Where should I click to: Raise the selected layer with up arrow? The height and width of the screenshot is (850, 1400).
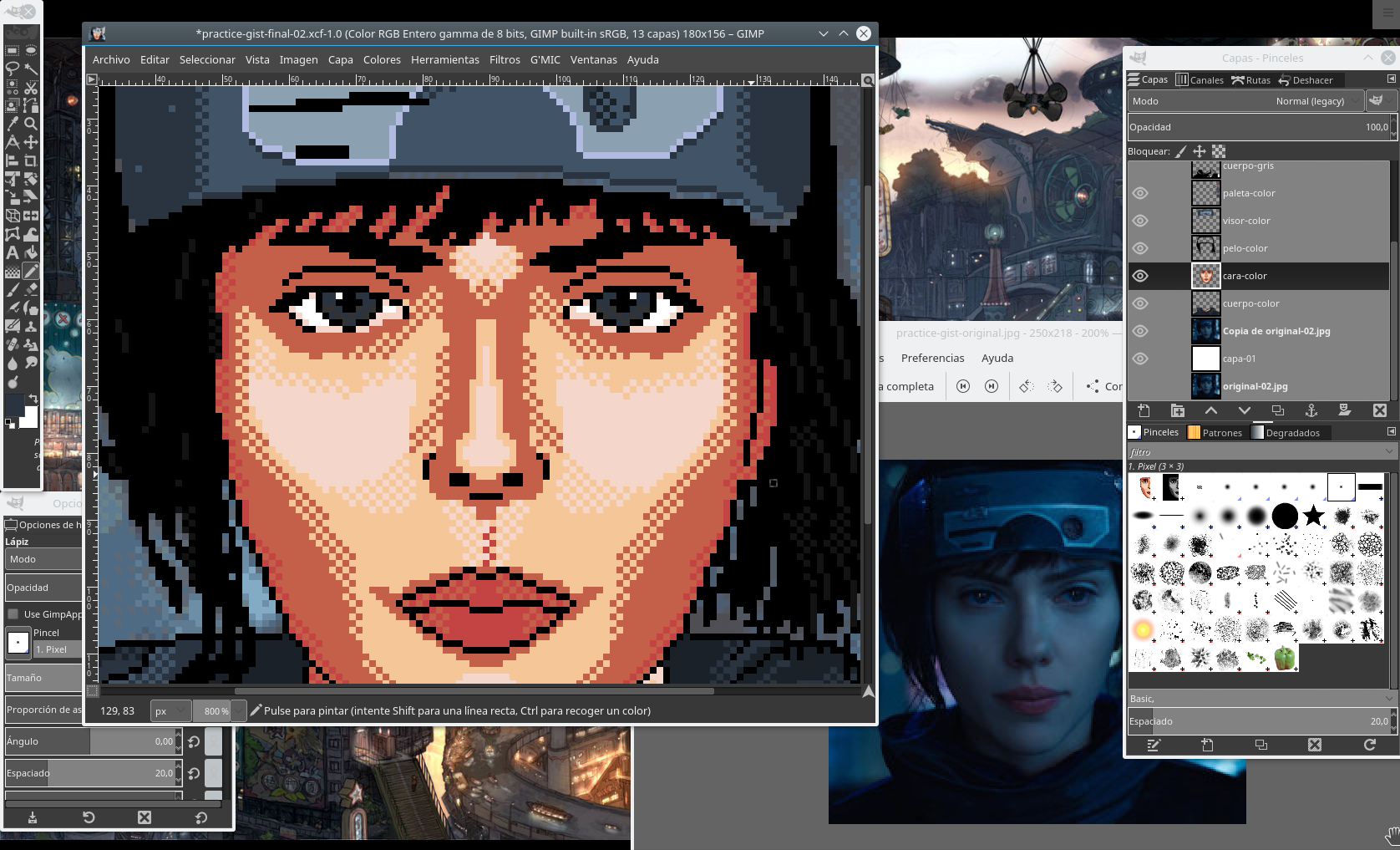(x=1211, y=410)
